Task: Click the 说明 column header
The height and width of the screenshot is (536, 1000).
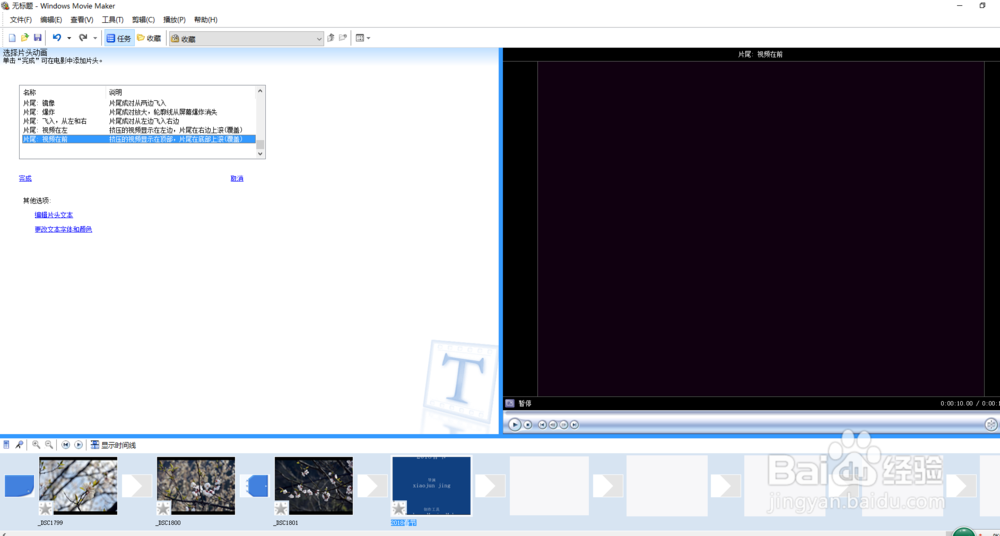Action: coord(181,93)
